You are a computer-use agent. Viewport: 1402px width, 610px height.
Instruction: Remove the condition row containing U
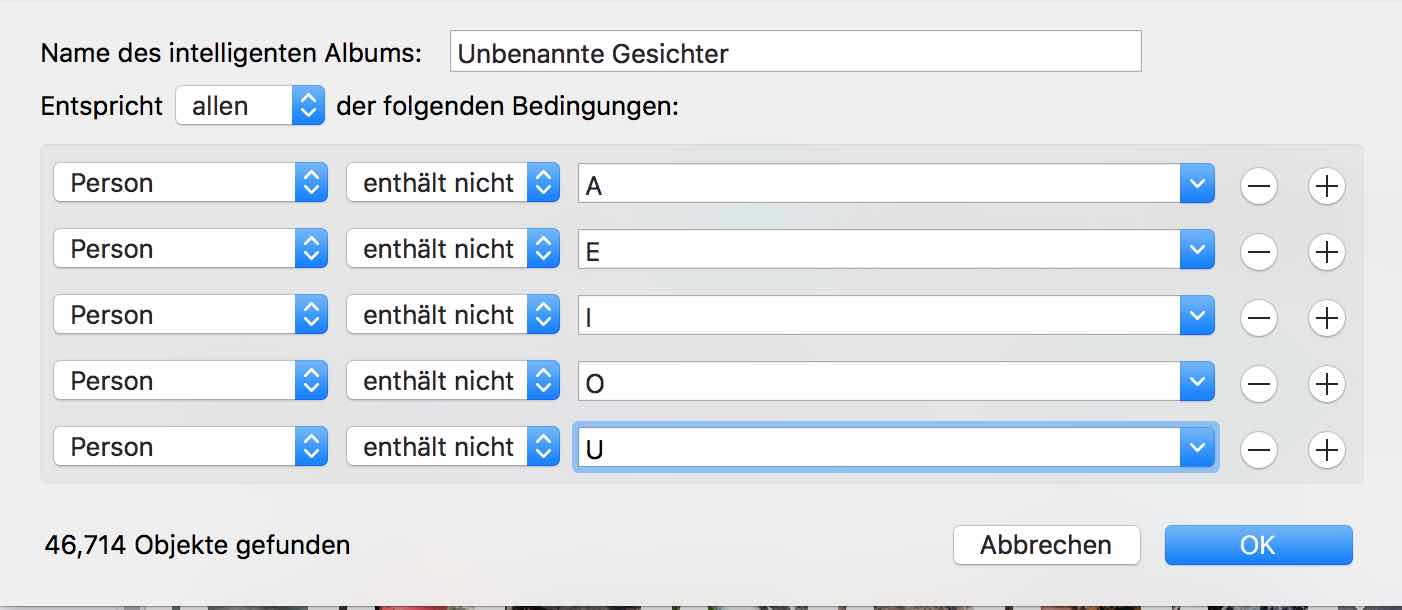(1258, 450)
